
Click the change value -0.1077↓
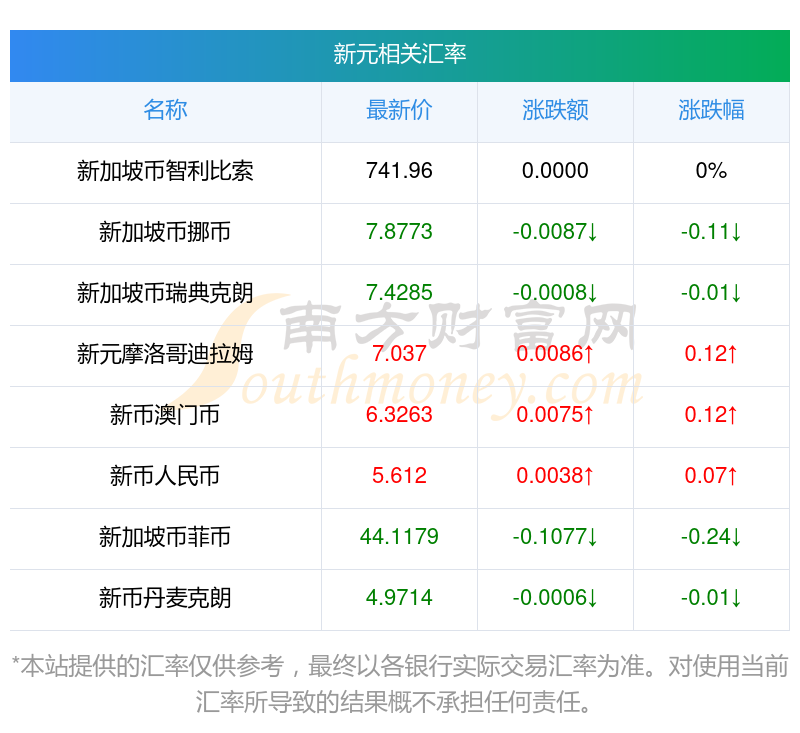coord(555,537)
